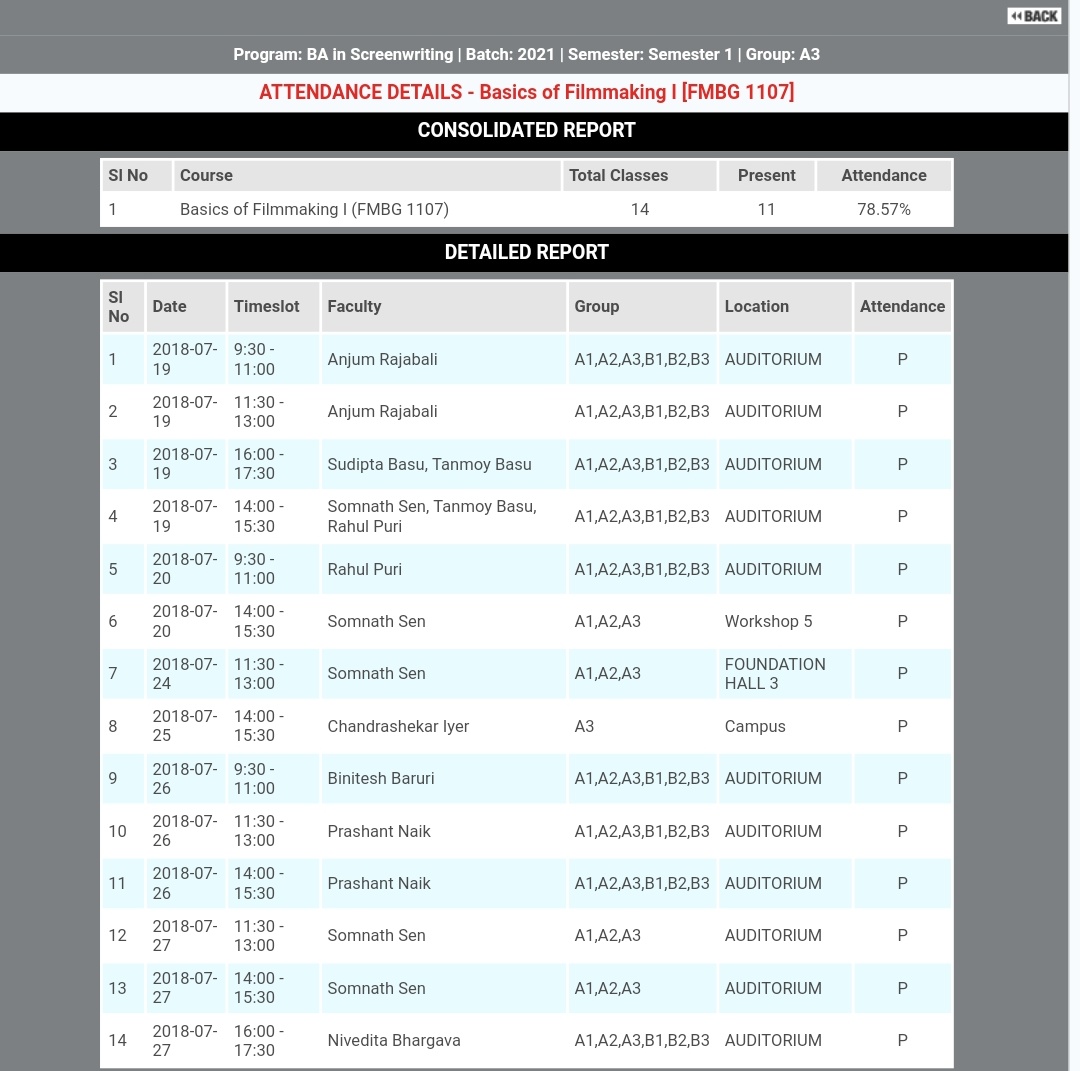Click the DETAILED REPORT header bar
1080x1071 pixels.
tap(526, 252)
